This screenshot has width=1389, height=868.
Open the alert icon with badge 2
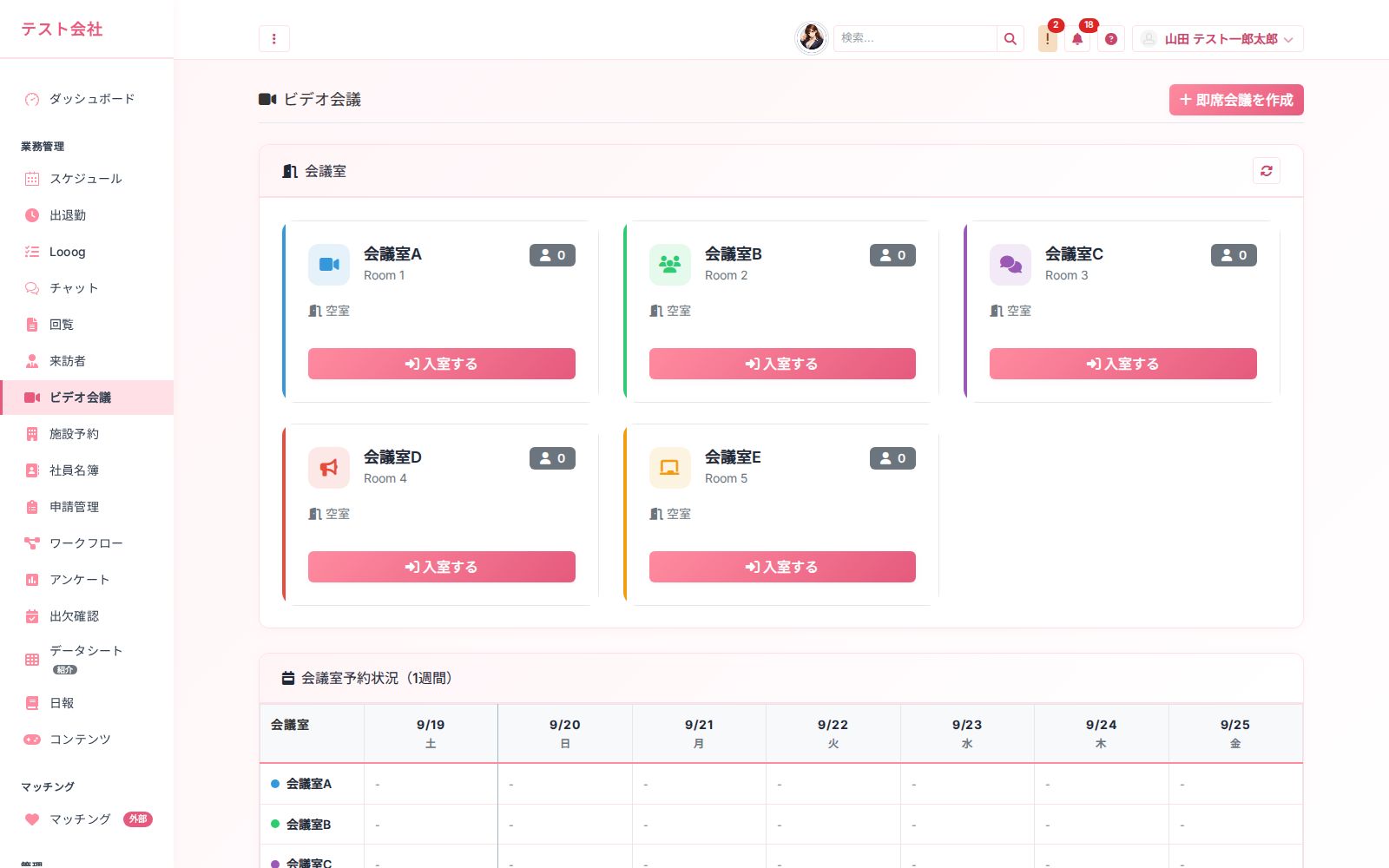(x=1048, y=39)
